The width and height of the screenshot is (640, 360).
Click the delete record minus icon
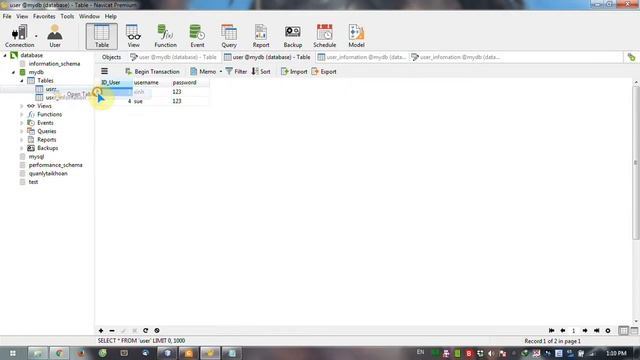[112, 331]
